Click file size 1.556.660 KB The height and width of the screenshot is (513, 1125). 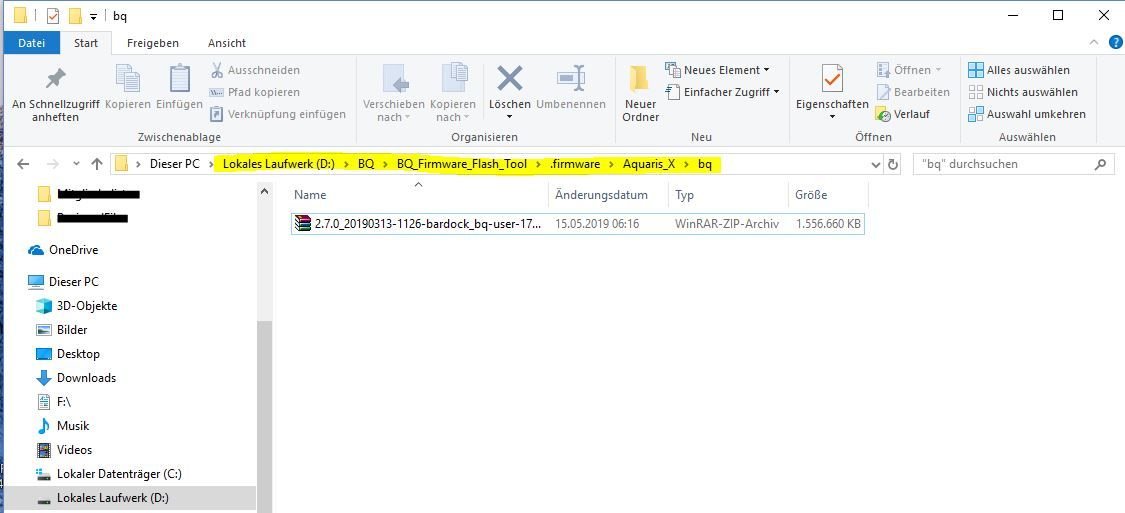828,224
